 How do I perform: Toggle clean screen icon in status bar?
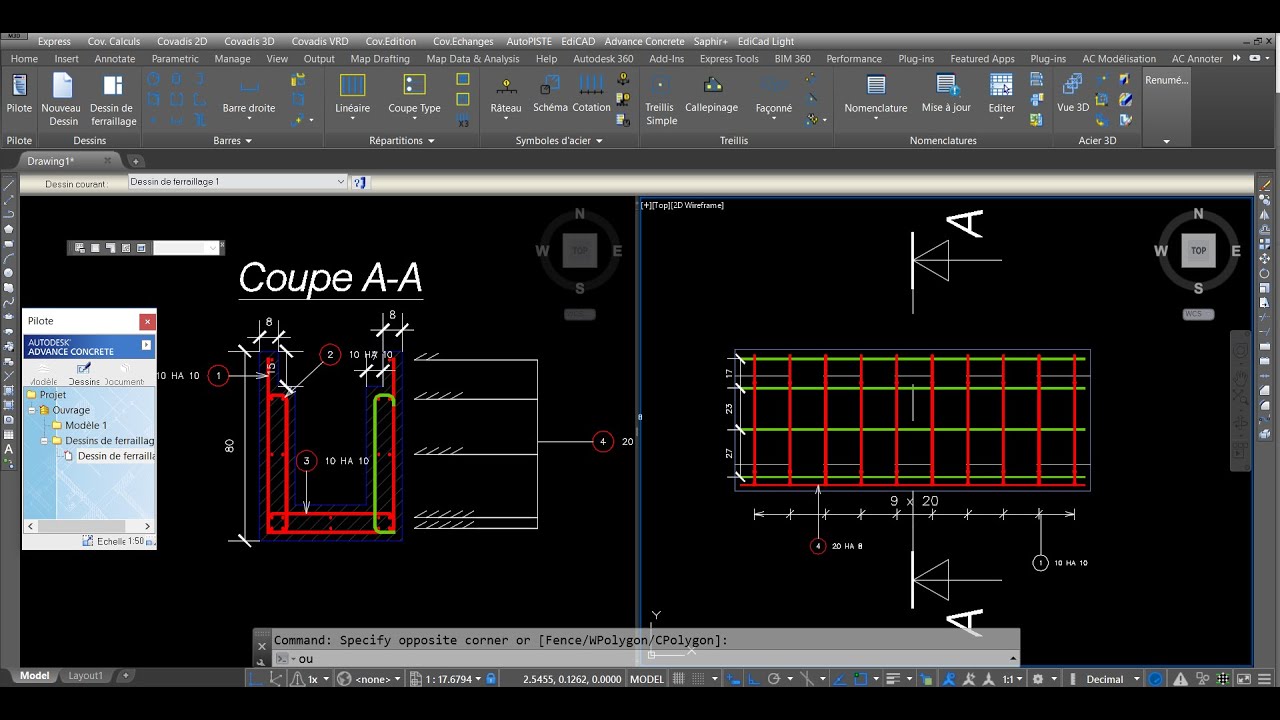(1242, 679)
